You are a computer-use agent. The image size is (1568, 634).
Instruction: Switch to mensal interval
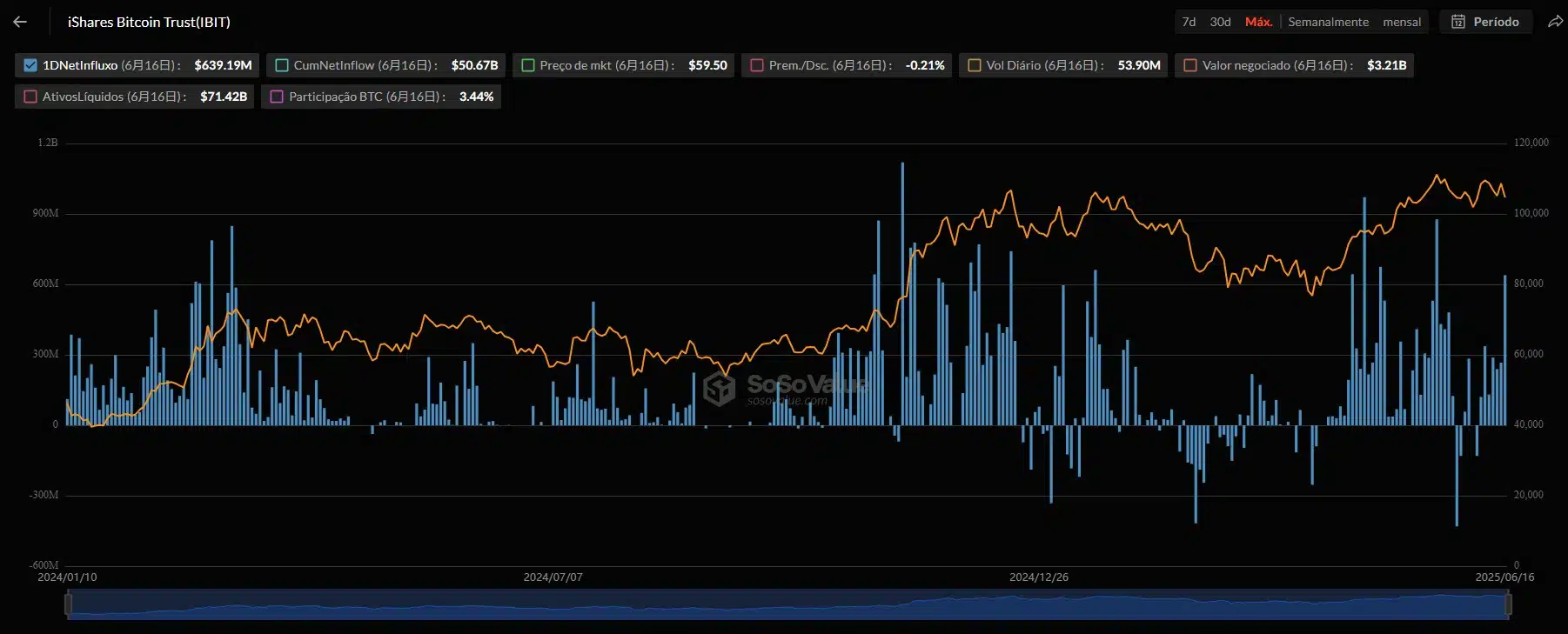[1402, 22]
